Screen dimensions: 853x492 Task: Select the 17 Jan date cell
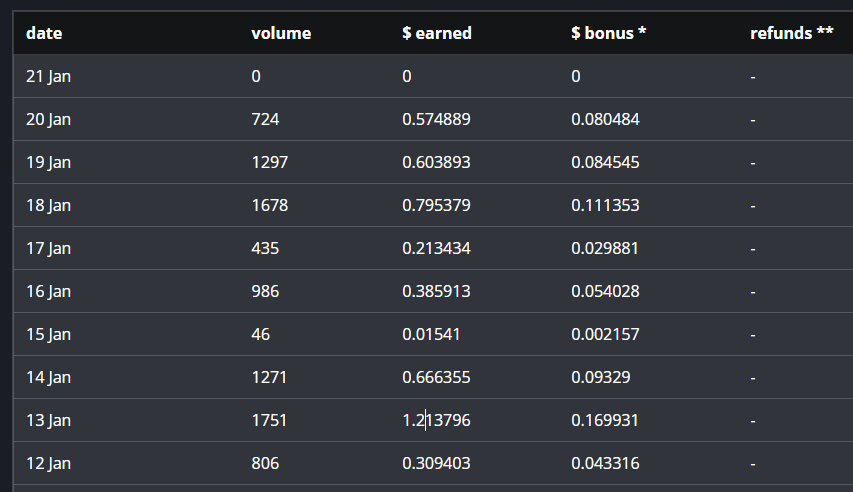[x=48, y=248]
